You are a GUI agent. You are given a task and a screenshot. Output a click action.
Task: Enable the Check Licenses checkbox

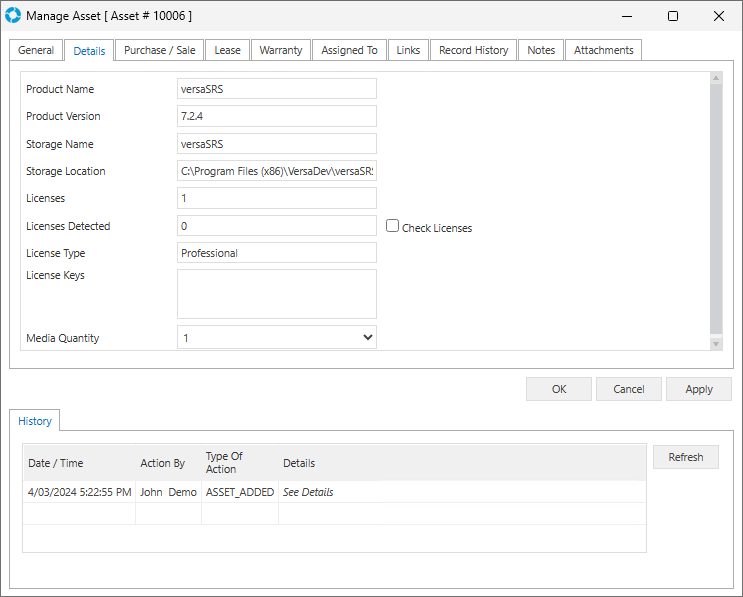[393, 226]
